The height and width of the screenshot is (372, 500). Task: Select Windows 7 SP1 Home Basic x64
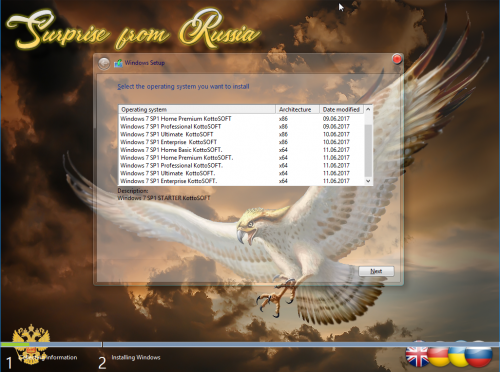click(241, 150)
